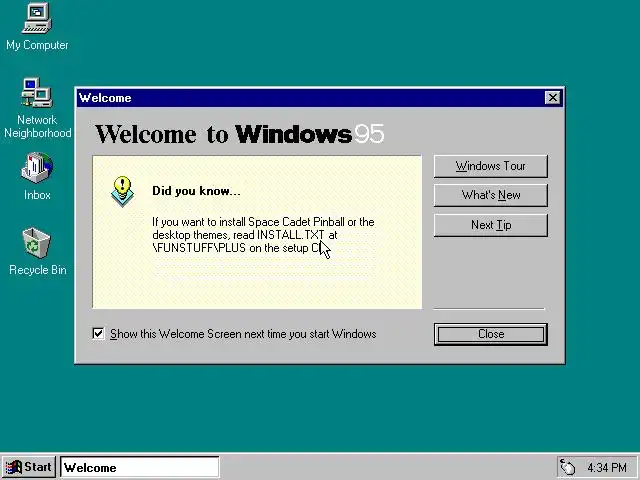This screenshot has width=640, height=480.
Task: Uncheck Show this Welcome Screen checkbox
Action: click(98, 333)
